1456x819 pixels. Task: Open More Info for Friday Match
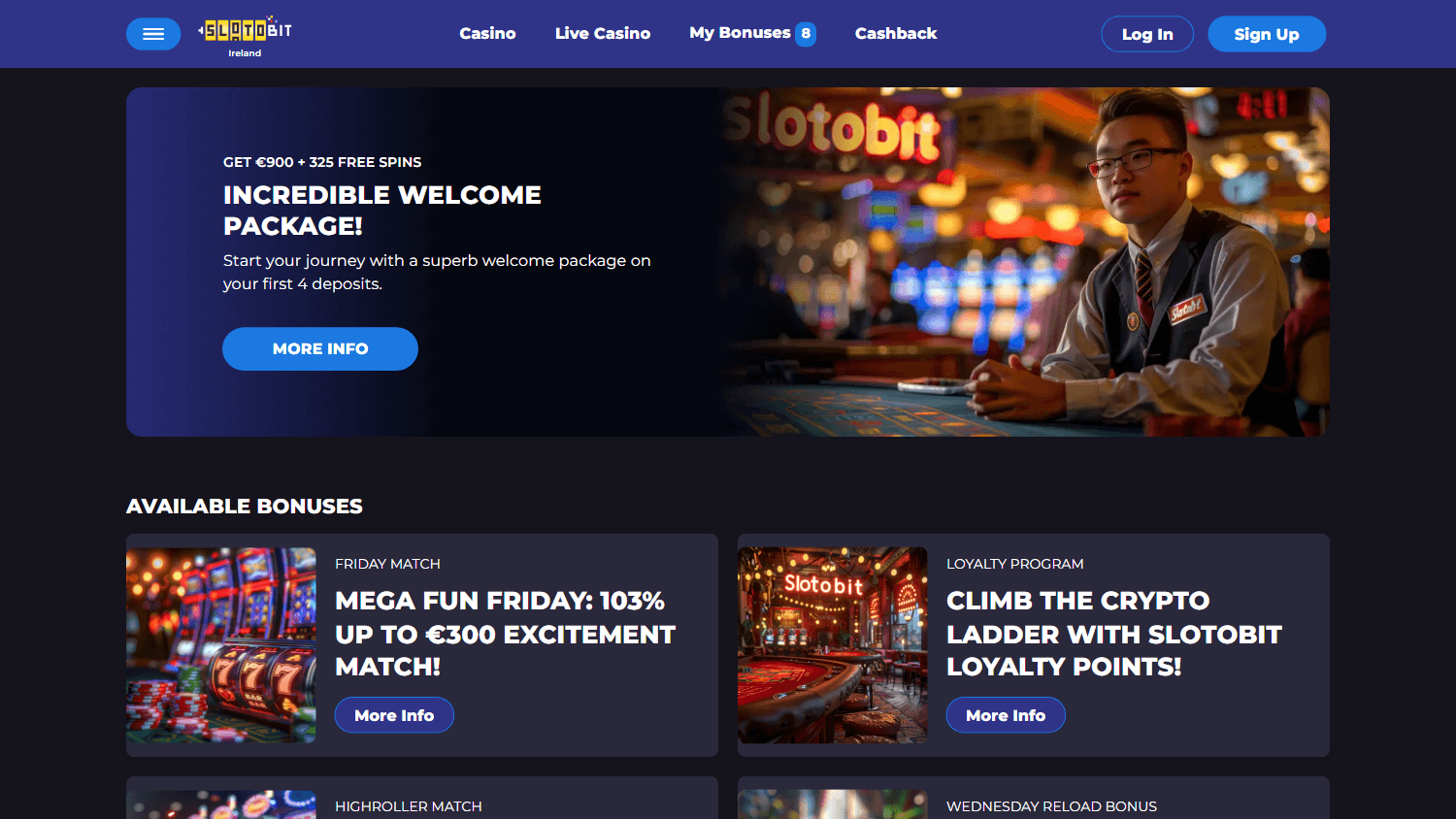click(x=394, y=715)
